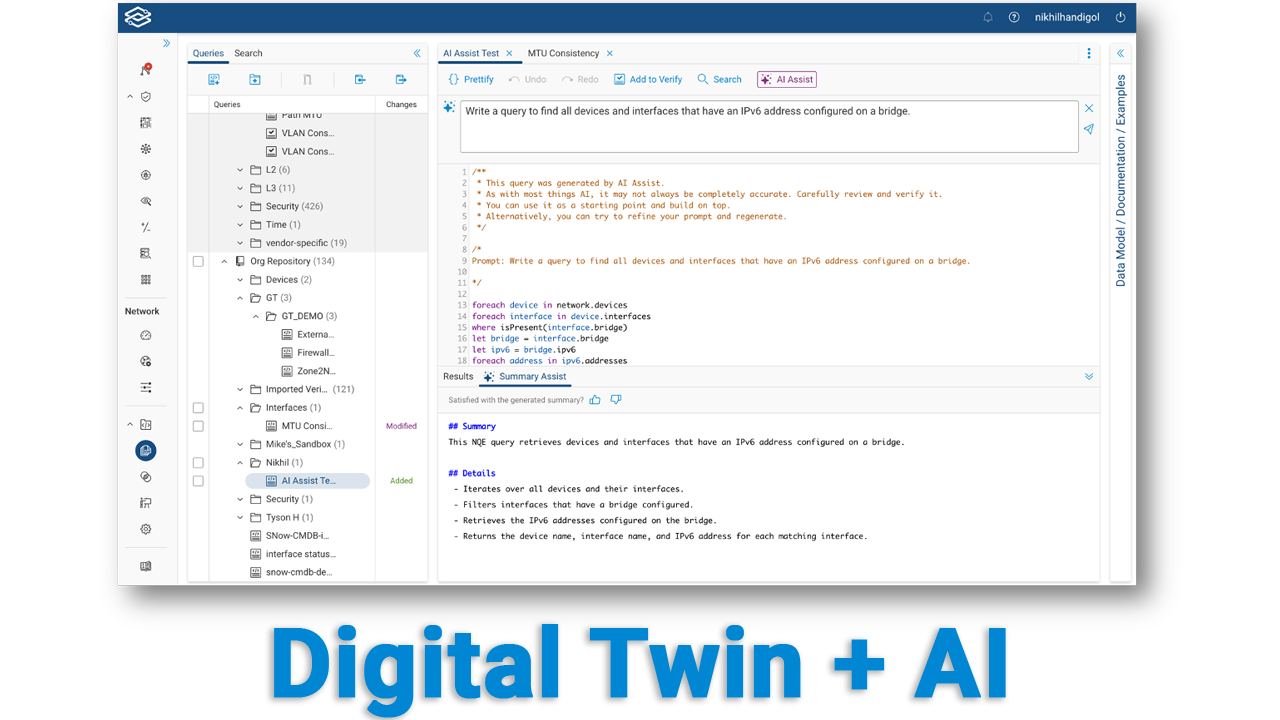Click the thumbs up feedback icon

coord(595,400)
